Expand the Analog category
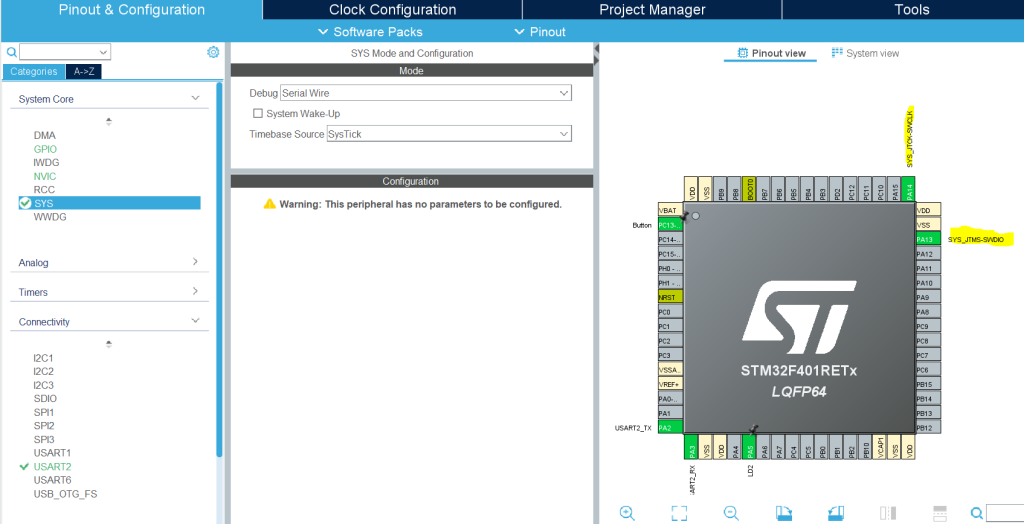Viewport: 1024px width, 524px height. pos(195,262)
